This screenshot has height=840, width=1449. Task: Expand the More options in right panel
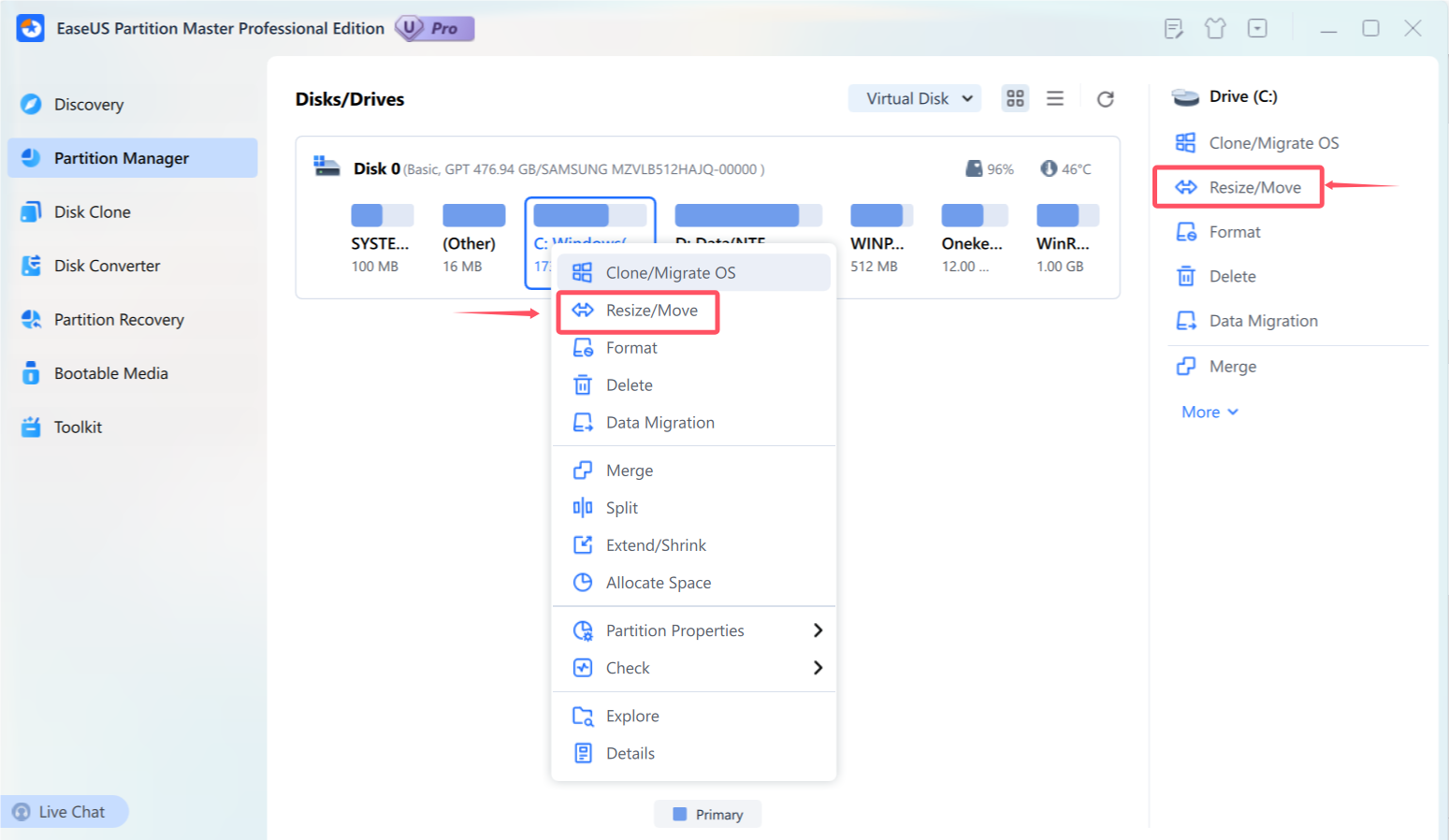tap(1210, 413)
